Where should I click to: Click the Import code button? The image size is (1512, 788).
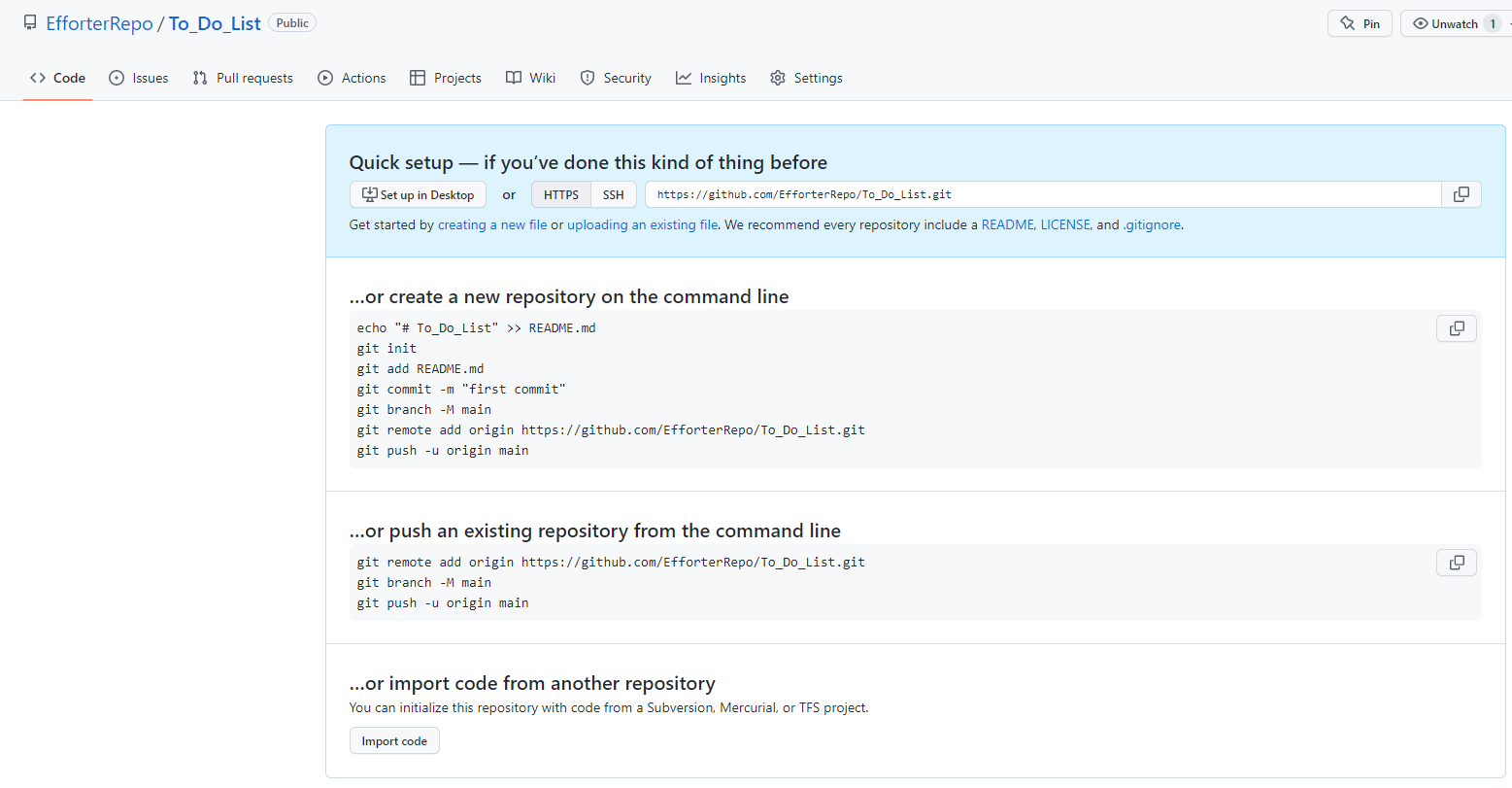[394, 741]
